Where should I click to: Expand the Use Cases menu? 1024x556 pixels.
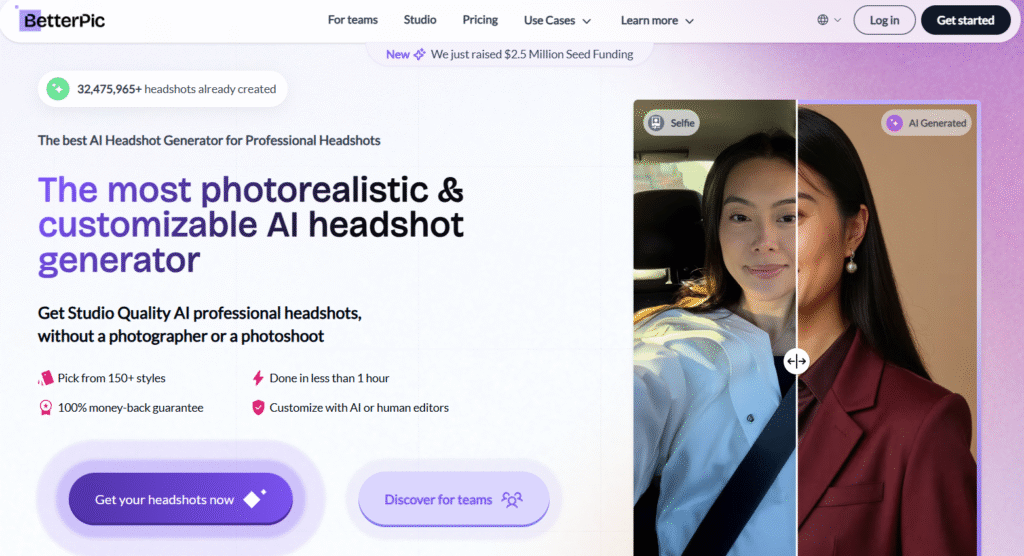click(557, 21)
